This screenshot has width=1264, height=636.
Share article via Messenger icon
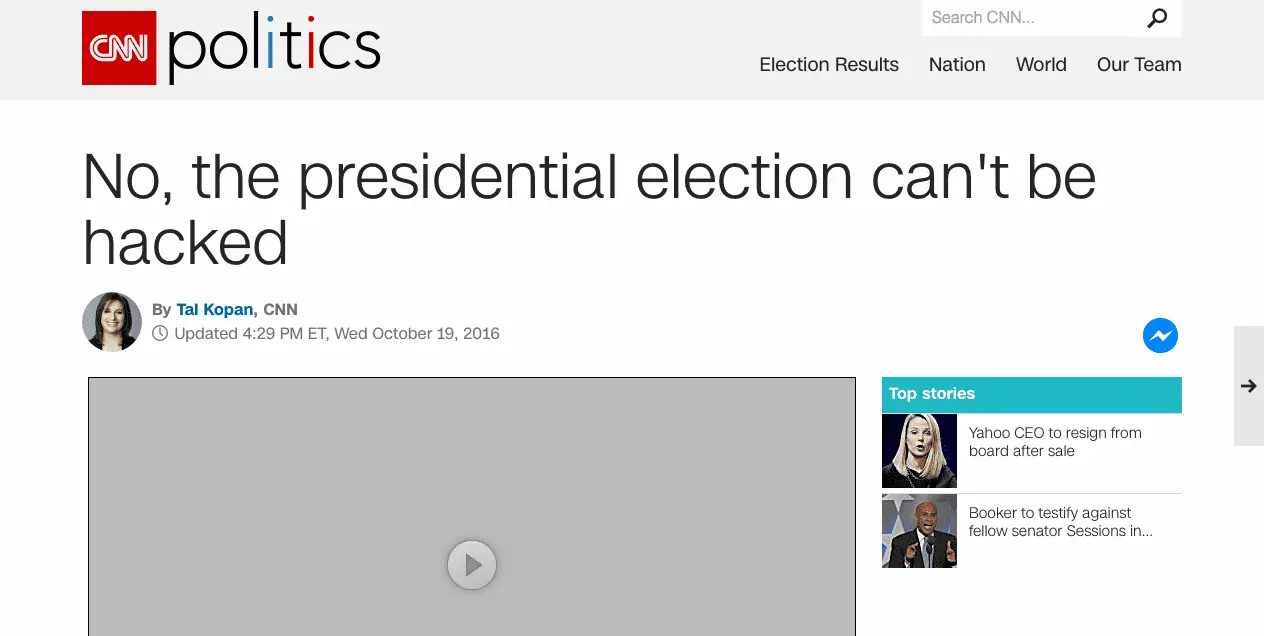pos(1160,336)
